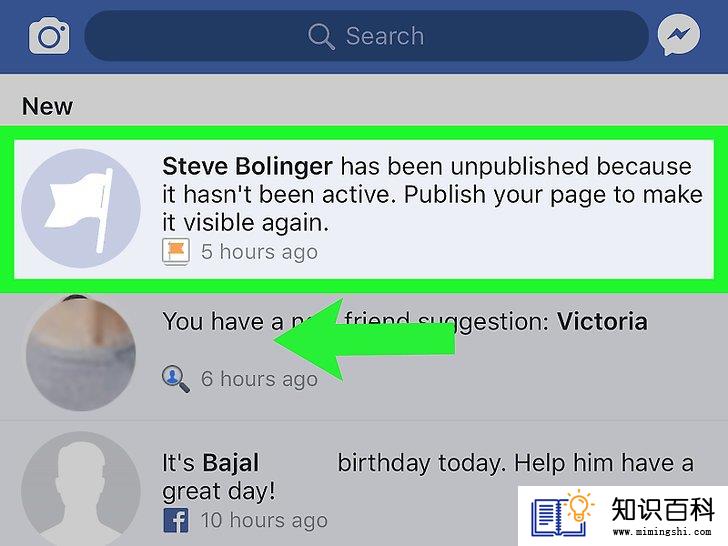728x546 pixels.
Task: Click the 6 hours ago timestamp
Action: point(260,379)
